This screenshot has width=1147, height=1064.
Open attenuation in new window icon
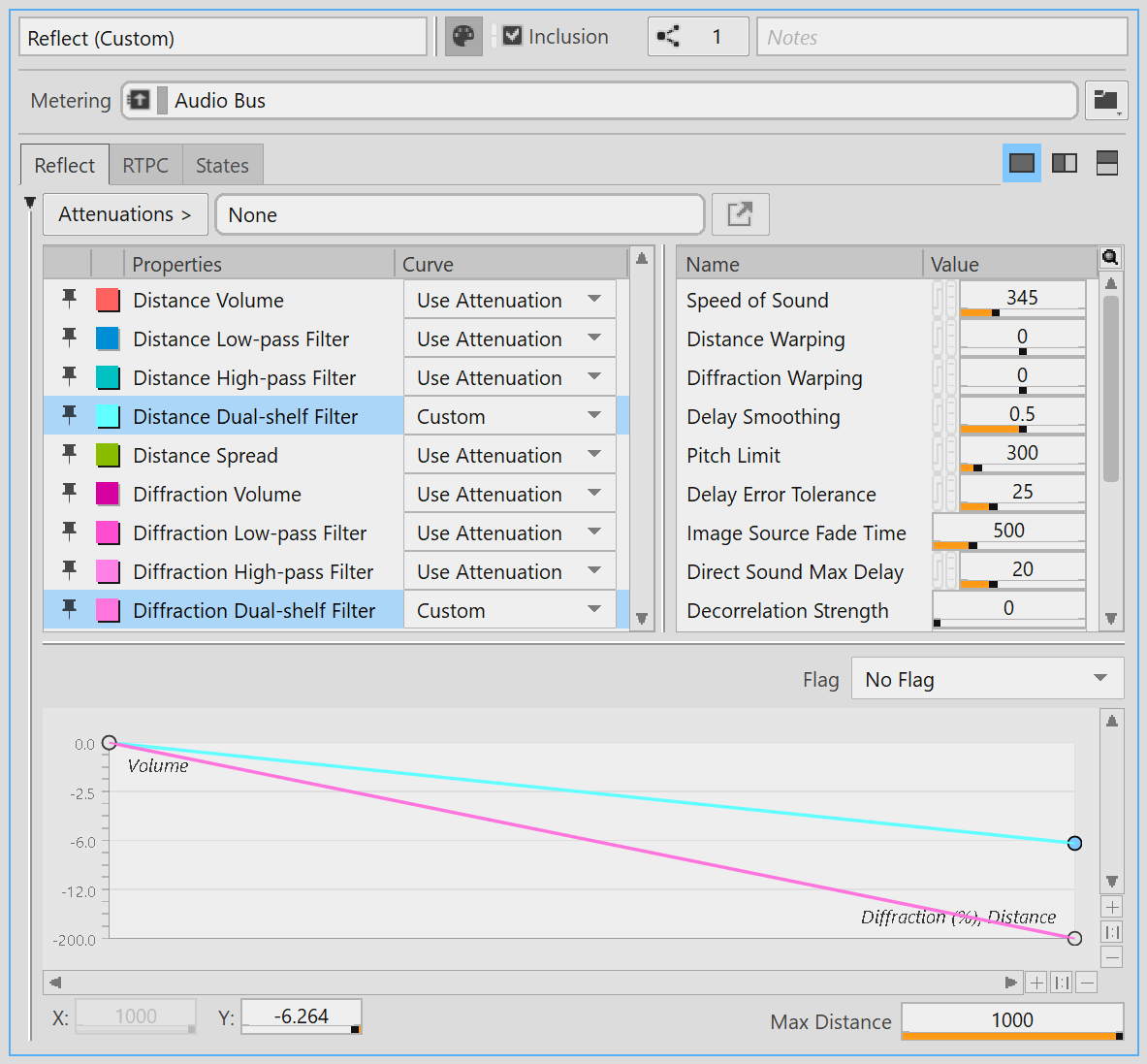click(x=740, y=214)
